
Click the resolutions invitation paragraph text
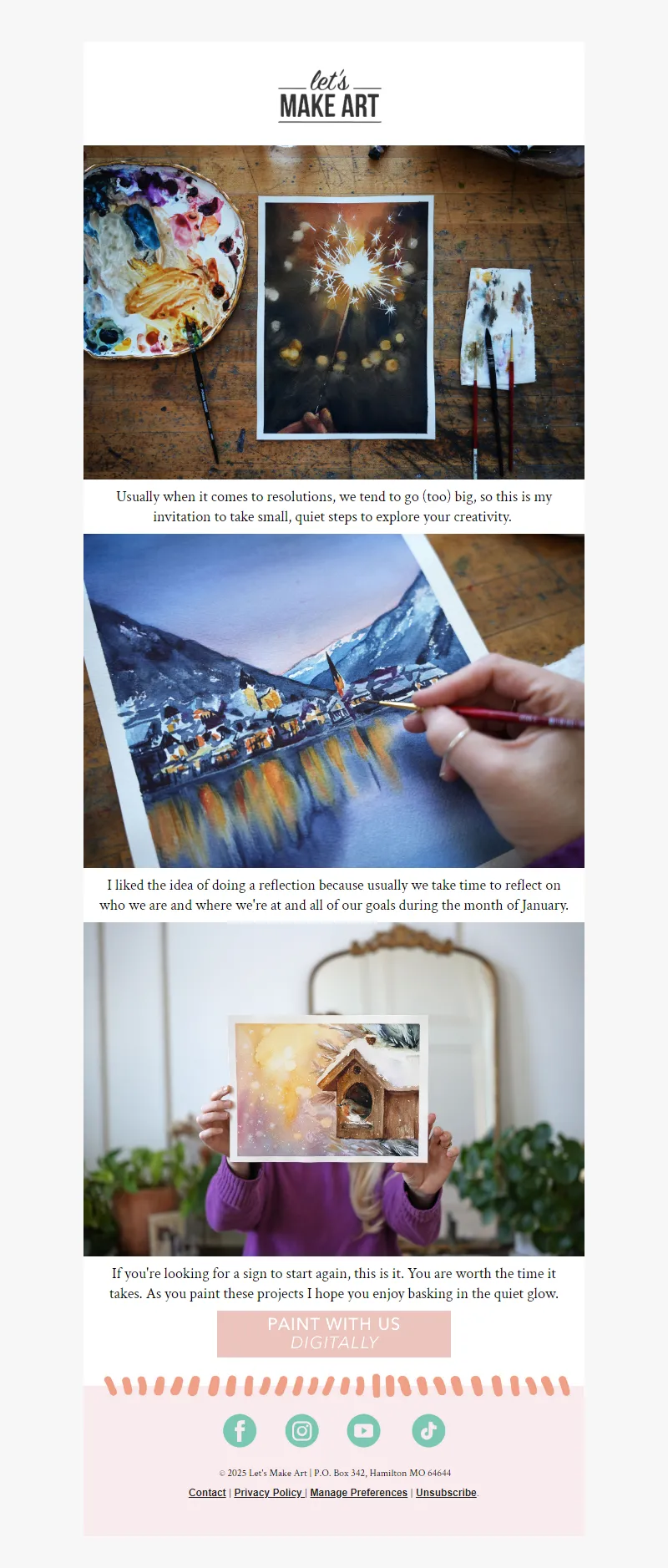pos(334,506)
